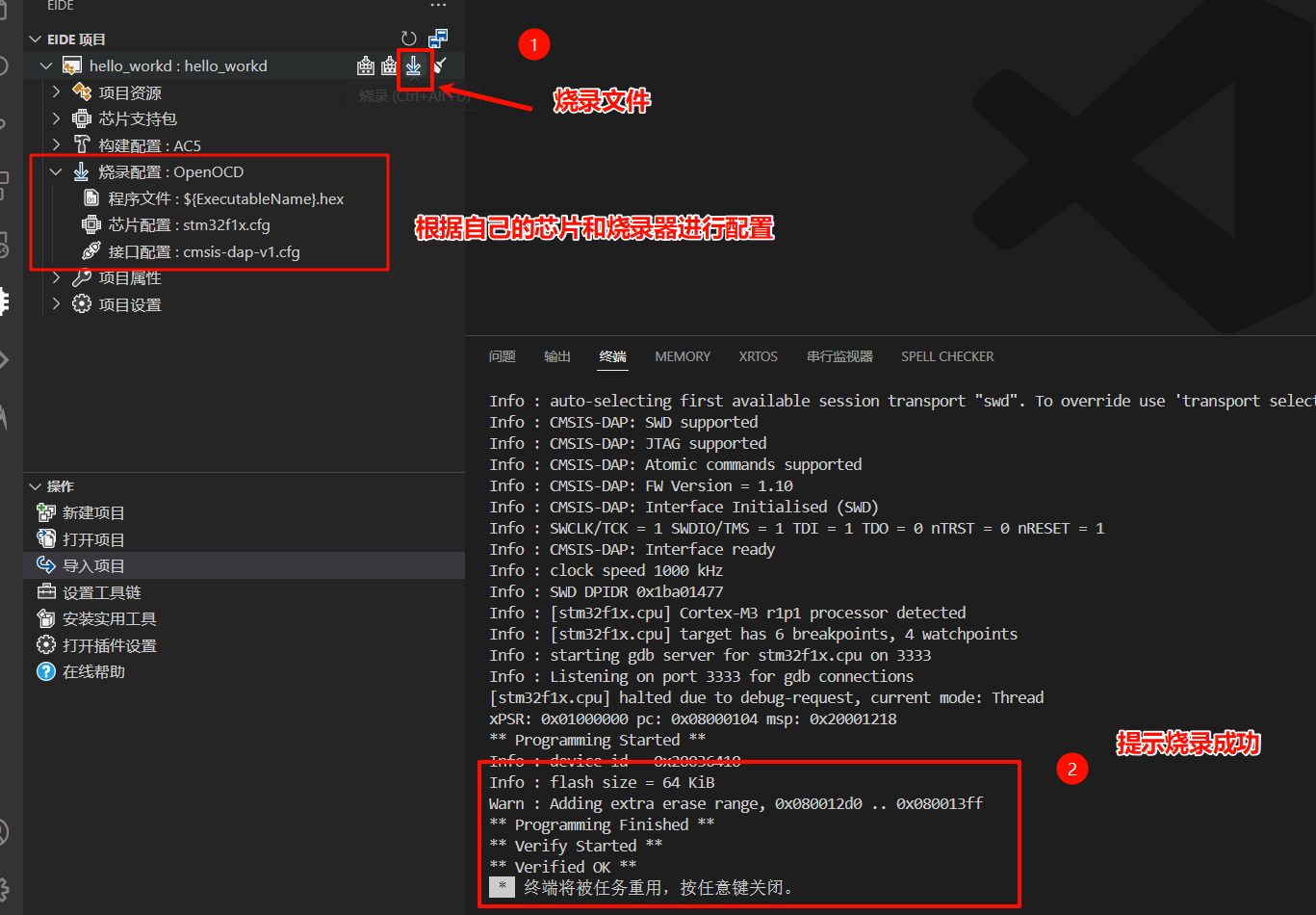Click the build icon on hello_workd row

(x=366, y=65)
